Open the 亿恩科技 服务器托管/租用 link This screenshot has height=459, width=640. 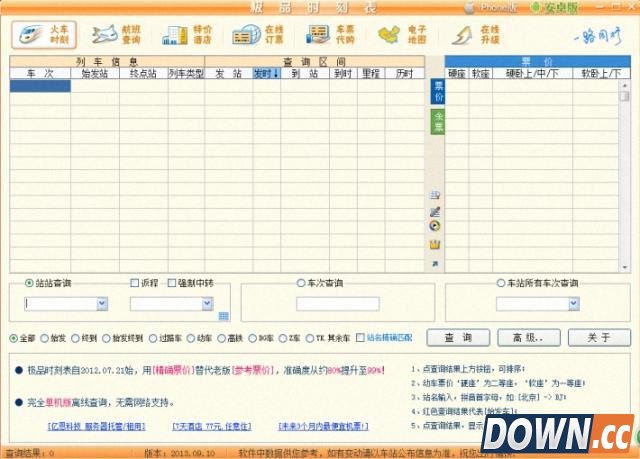pos(96,426)
